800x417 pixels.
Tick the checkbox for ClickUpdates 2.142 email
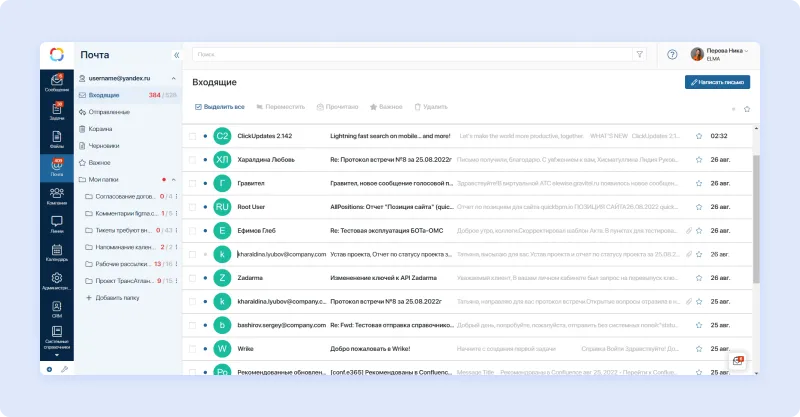tap(192, 135)
